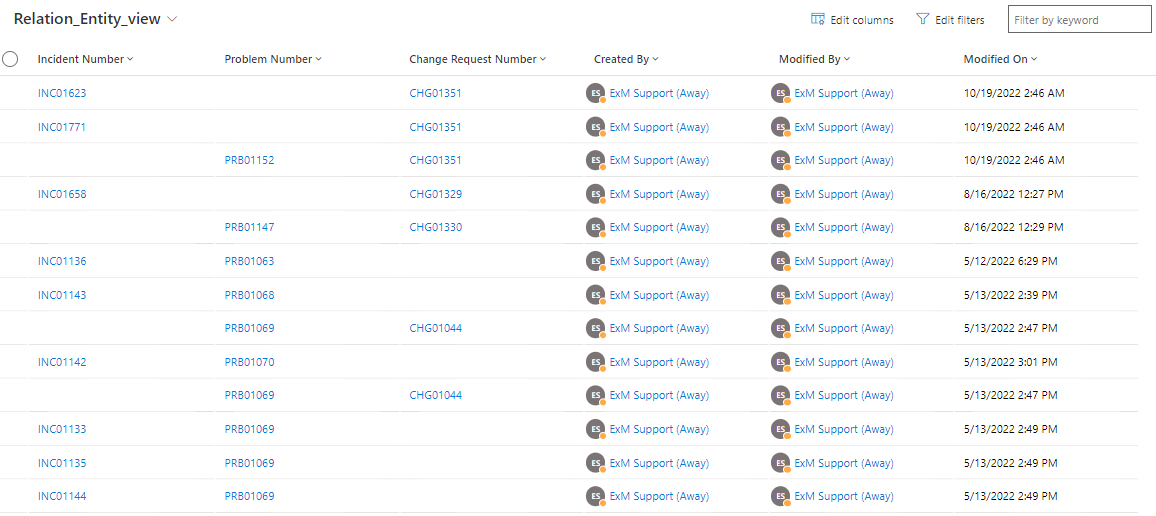The width and height of the screenshot is (1156, 516).
Task: Select the 5/13/2022 3:01 PM date cell
Action: pyautogui.click(x=1011, y=362)
